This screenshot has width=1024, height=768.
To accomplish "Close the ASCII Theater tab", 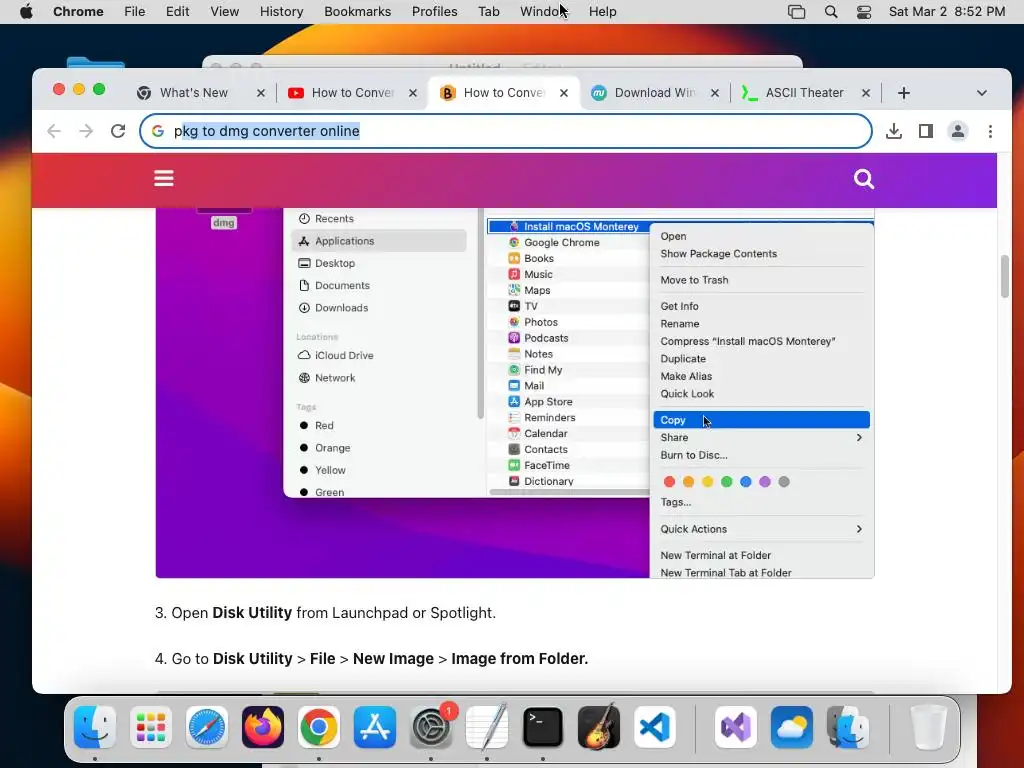I will point(866,93).
